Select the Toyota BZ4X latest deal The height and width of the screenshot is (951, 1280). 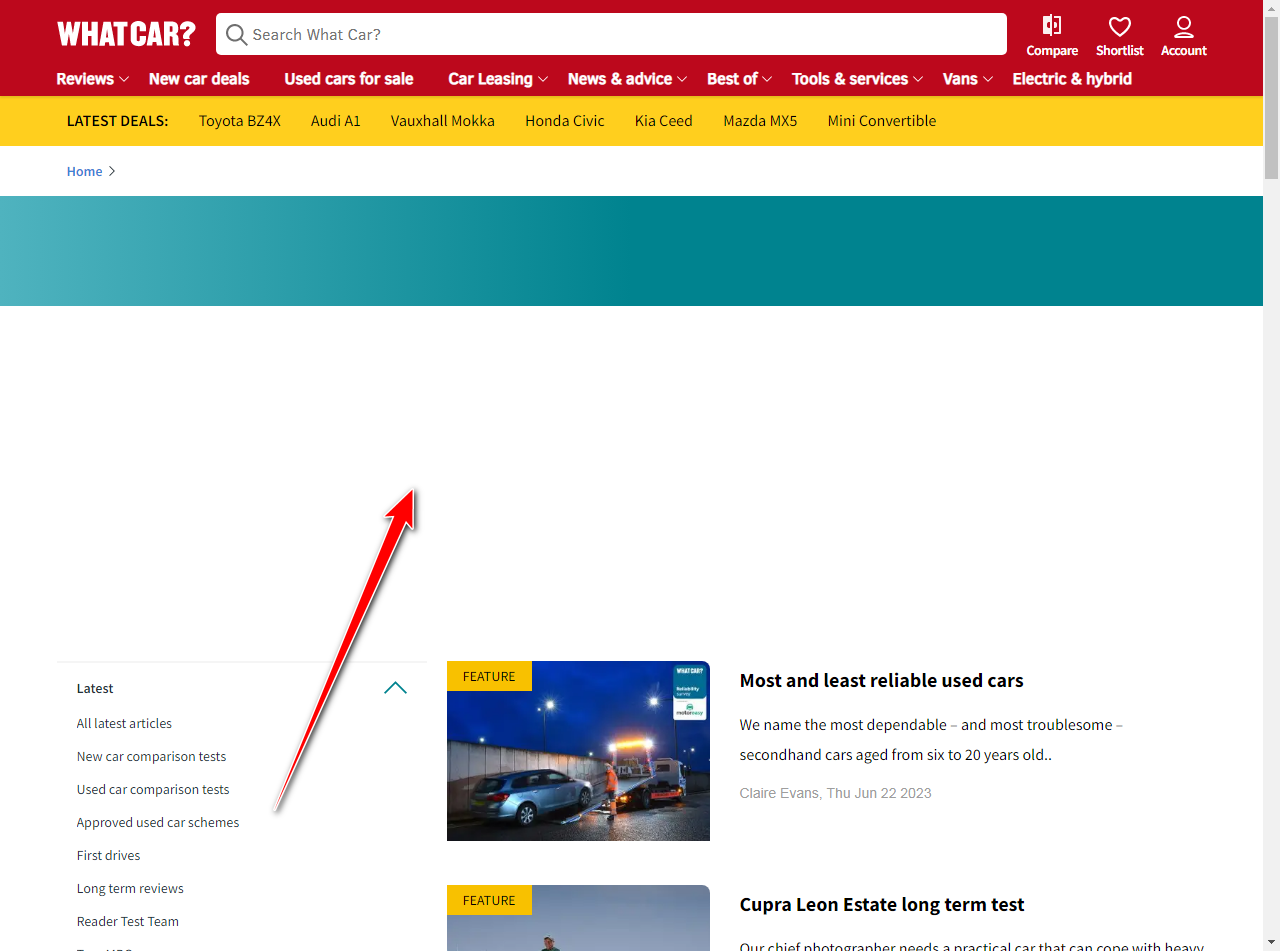click(240, 120)
